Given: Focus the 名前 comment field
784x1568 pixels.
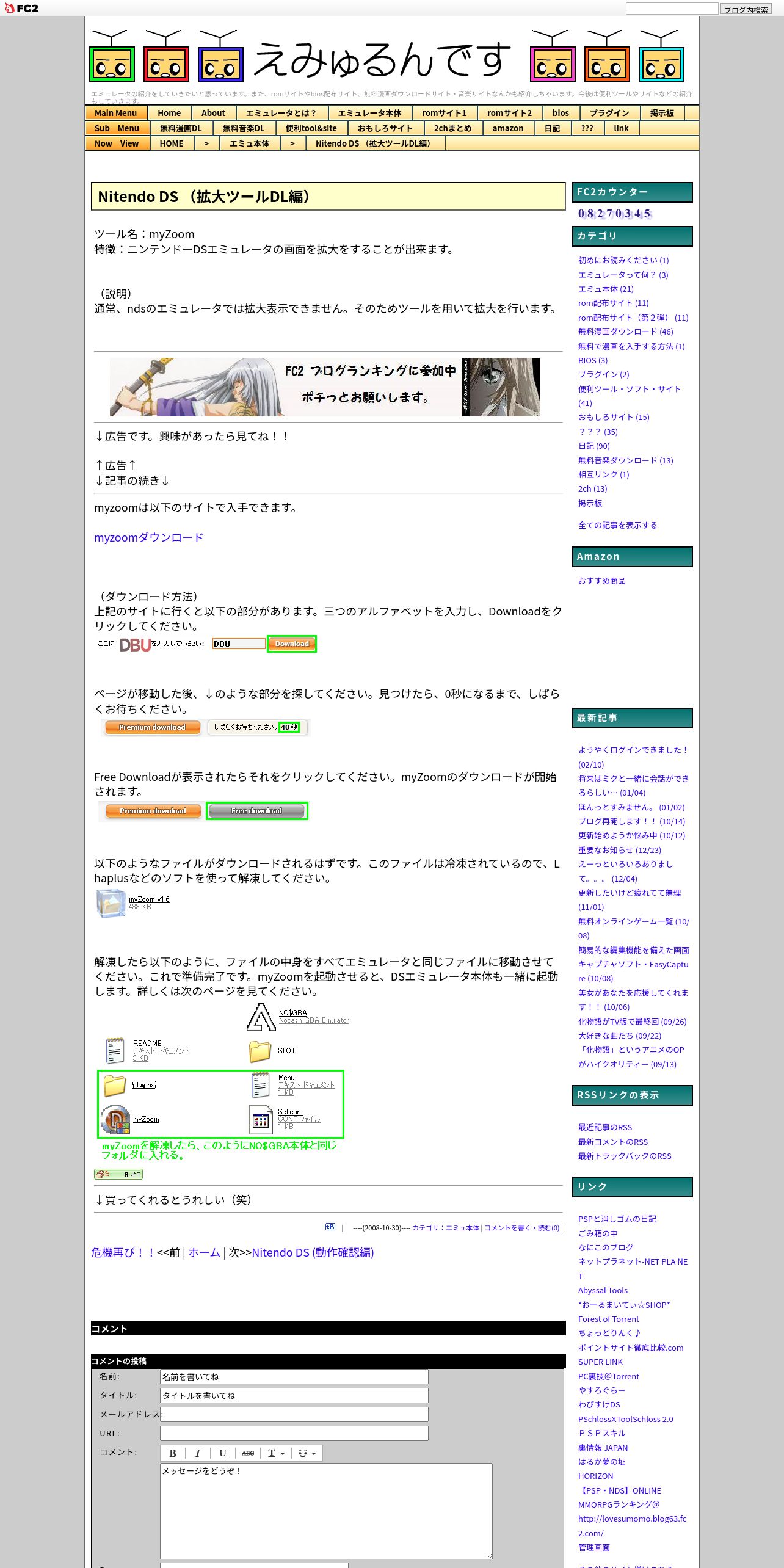Looking at the screenshot, I should point(294,1376).
